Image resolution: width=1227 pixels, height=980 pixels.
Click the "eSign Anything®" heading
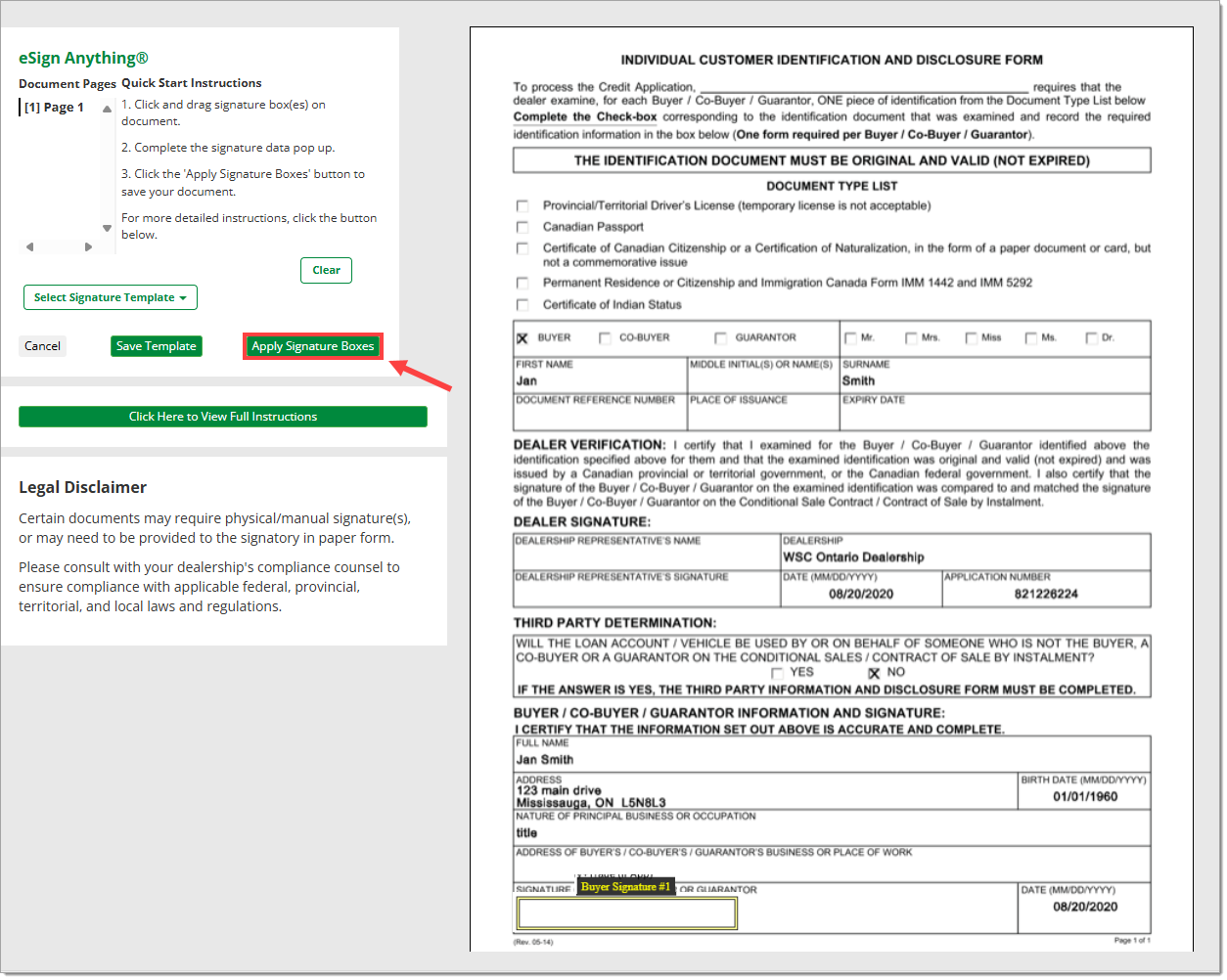point(83,59)
